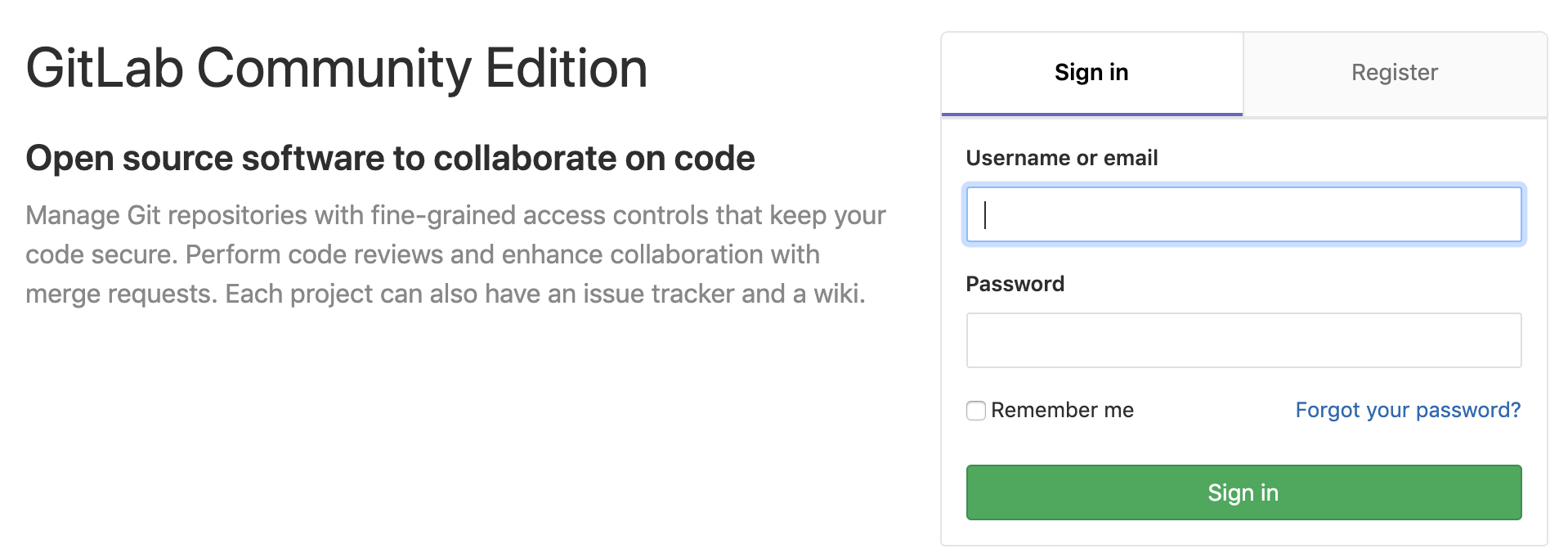Screen dimensions: 1568x553
Task: Tick the Remember me checkbox
Action: (976, 411)
